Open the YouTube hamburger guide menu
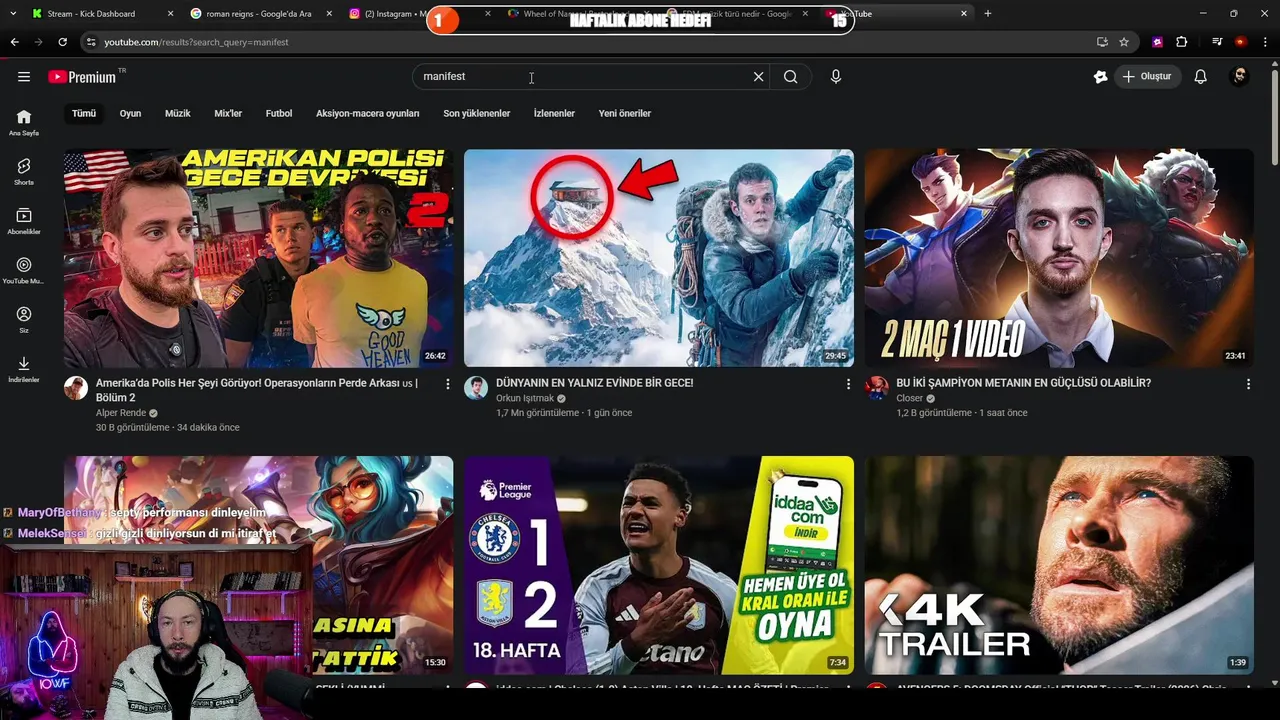This screenshot has width=1280, height=720. pos(24,77)
